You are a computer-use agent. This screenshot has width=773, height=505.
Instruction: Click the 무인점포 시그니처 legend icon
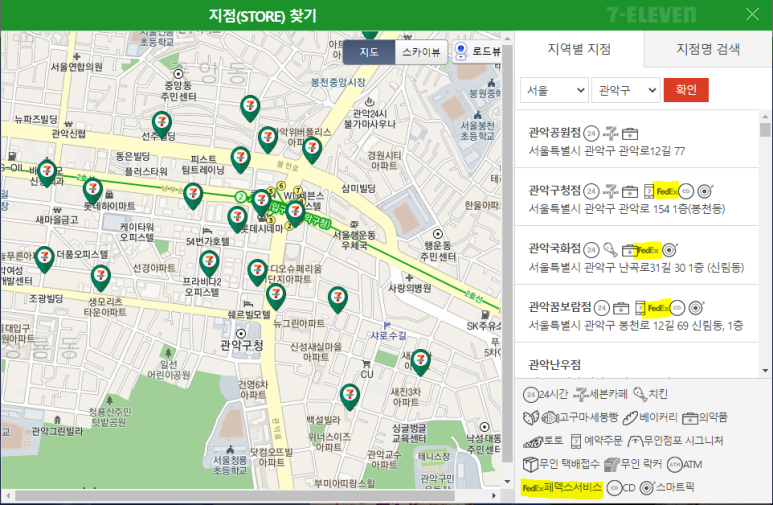pyautogui.click(x=635, y=441)
